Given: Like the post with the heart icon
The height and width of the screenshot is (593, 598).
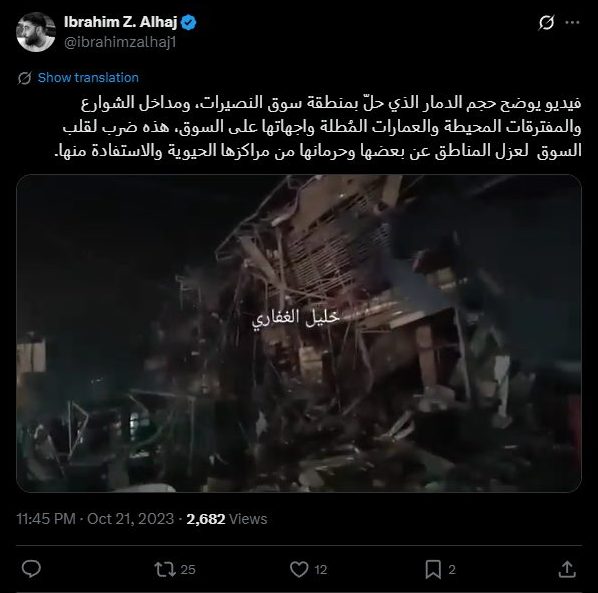Looking at the screenshot, I should [299, 569].
